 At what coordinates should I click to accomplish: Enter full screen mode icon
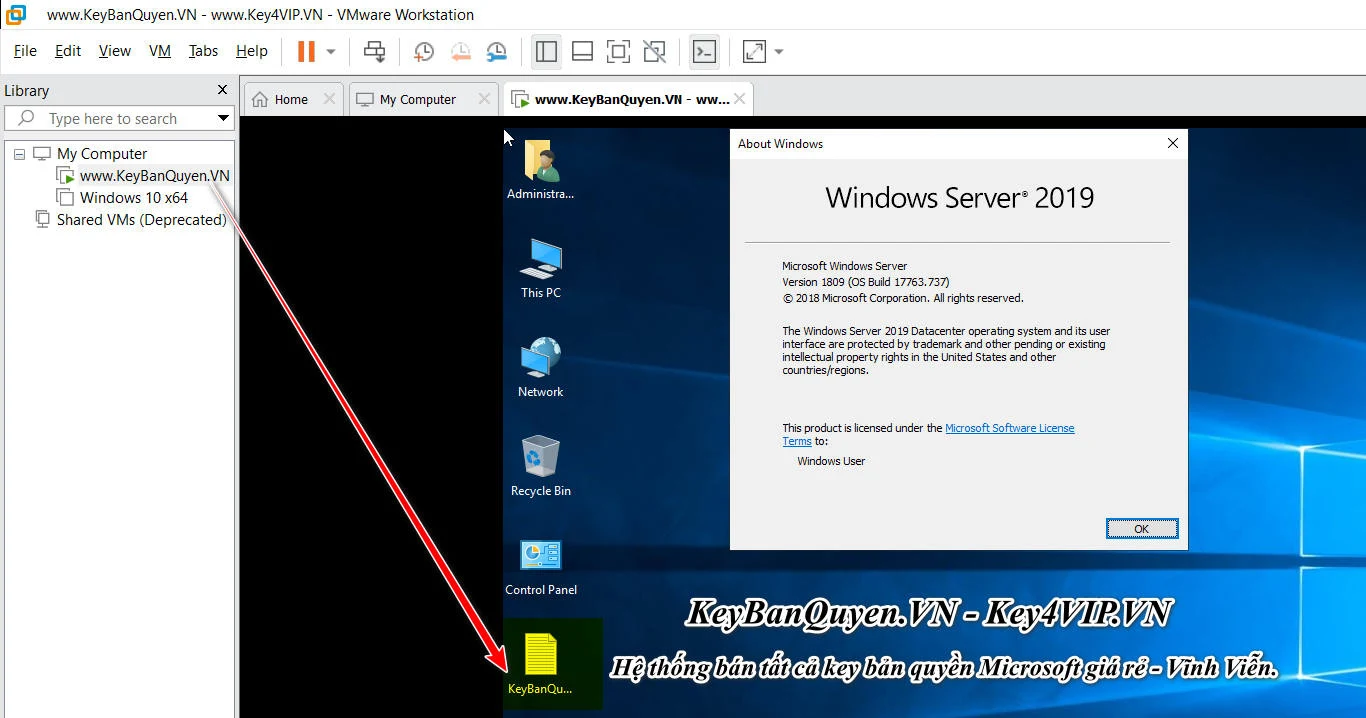pos(618,51)
